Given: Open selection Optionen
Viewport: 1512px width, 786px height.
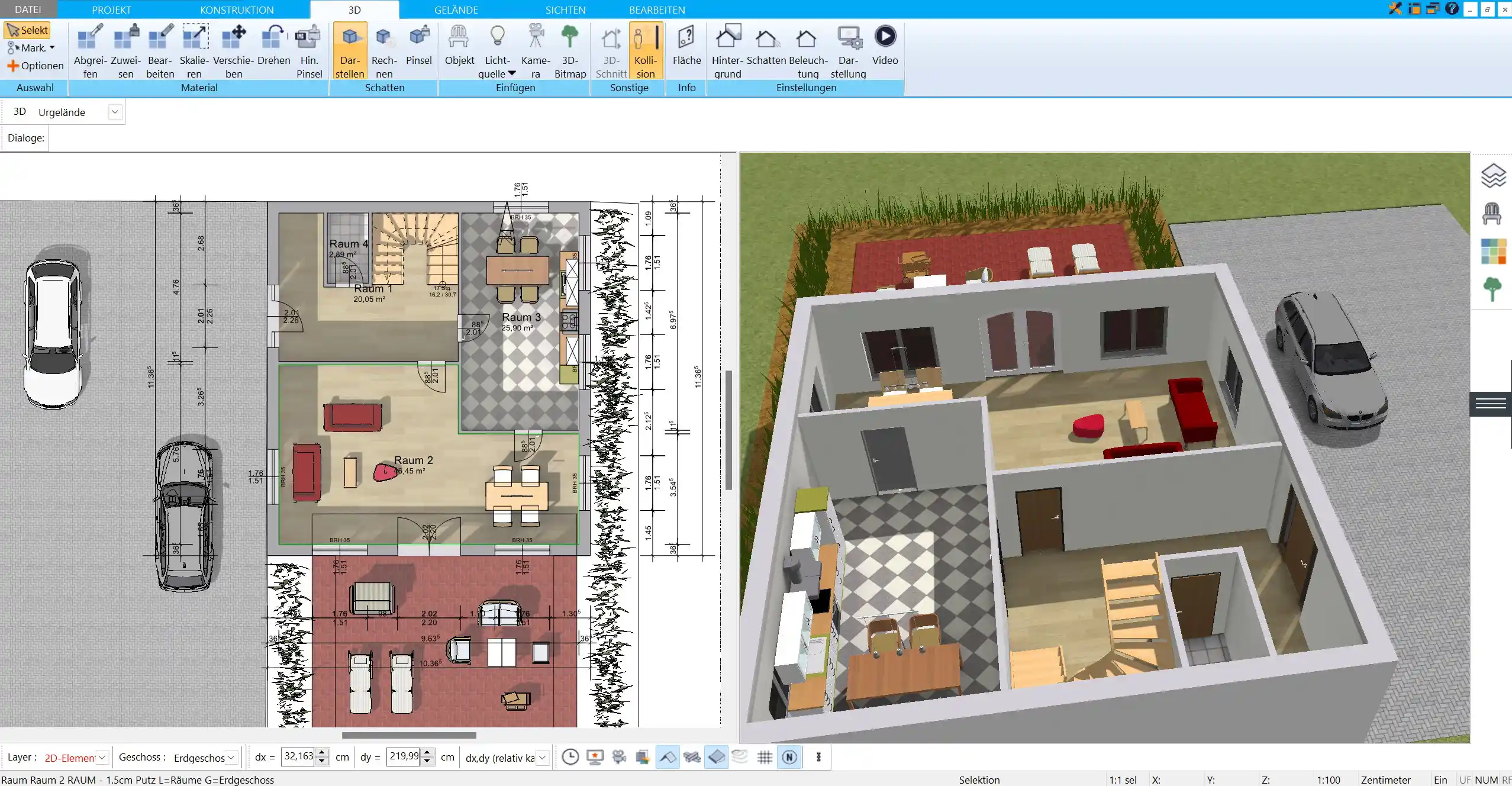Looking at the screenshot, I should click(36, 66).
